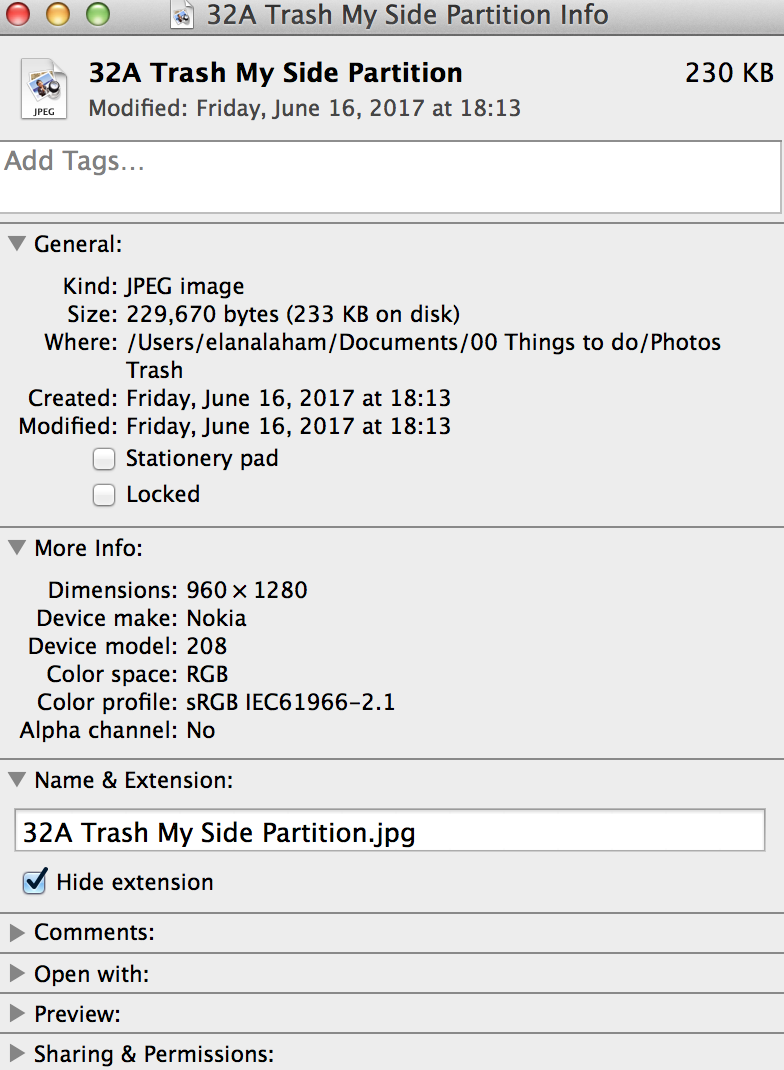
Task: Click the title bar proxy document icon
Action: coord(182,14)
